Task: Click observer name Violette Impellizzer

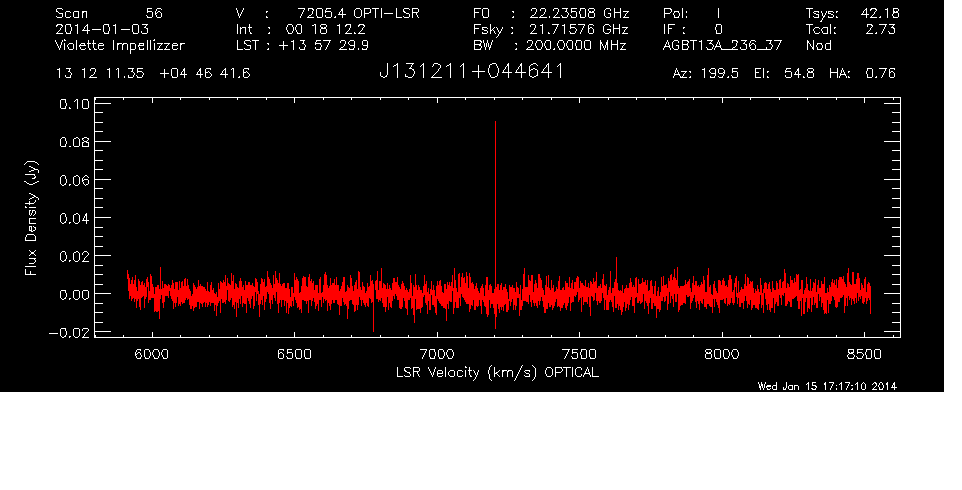Action: coord(120,45)
